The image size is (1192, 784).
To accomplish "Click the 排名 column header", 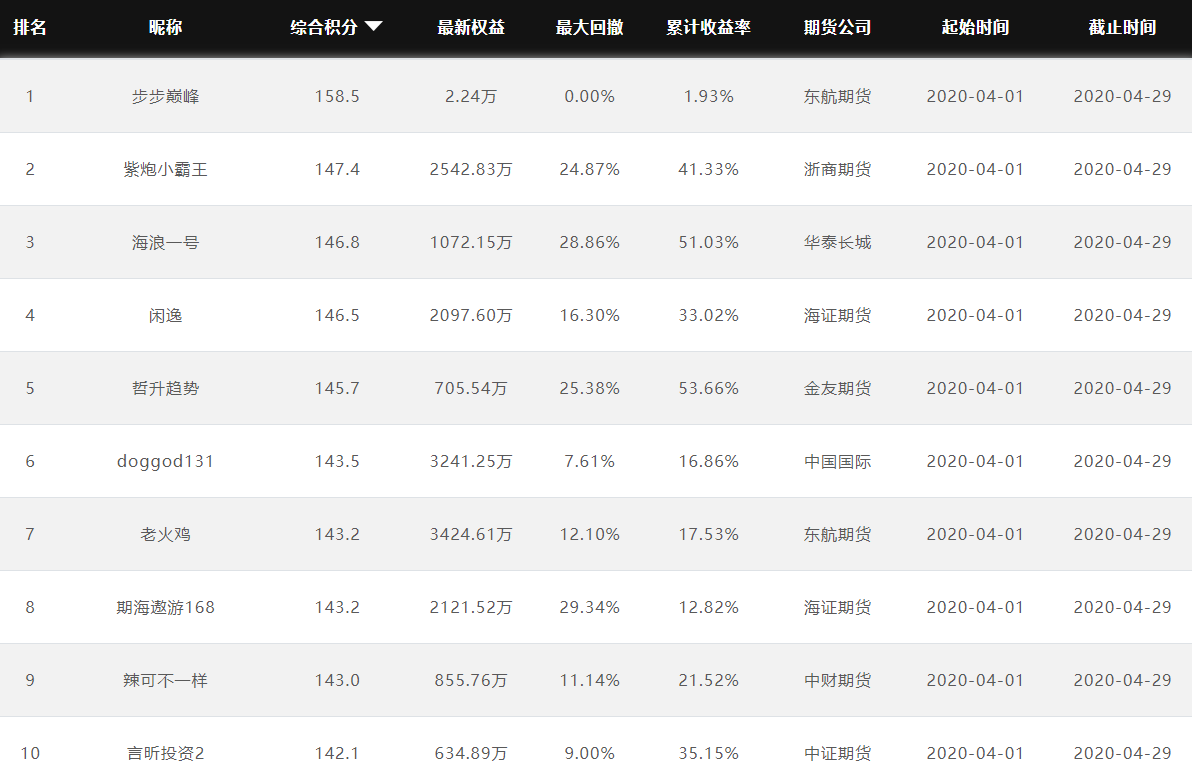I will (30, 27).
